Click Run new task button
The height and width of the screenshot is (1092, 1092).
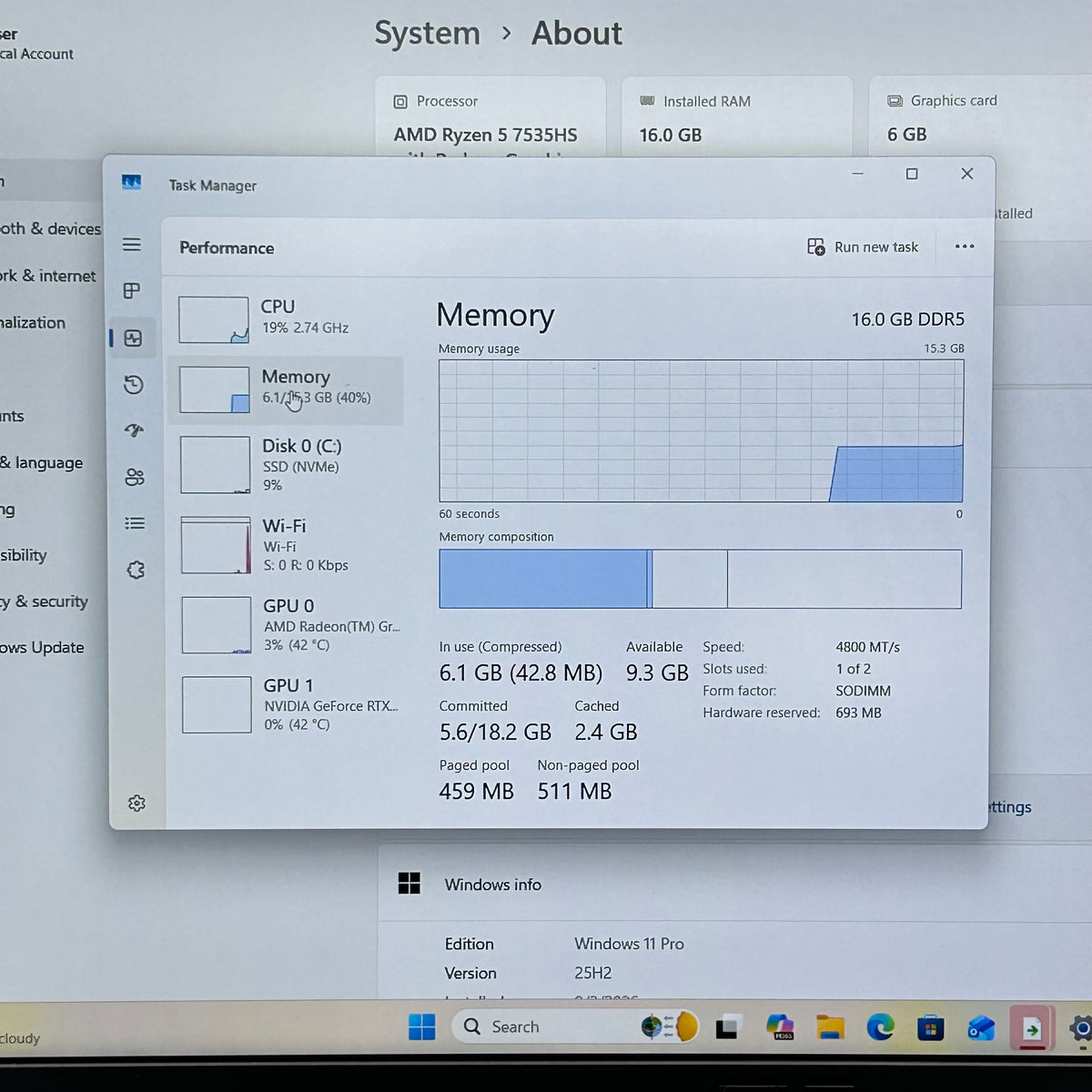(x=863, y=248)
